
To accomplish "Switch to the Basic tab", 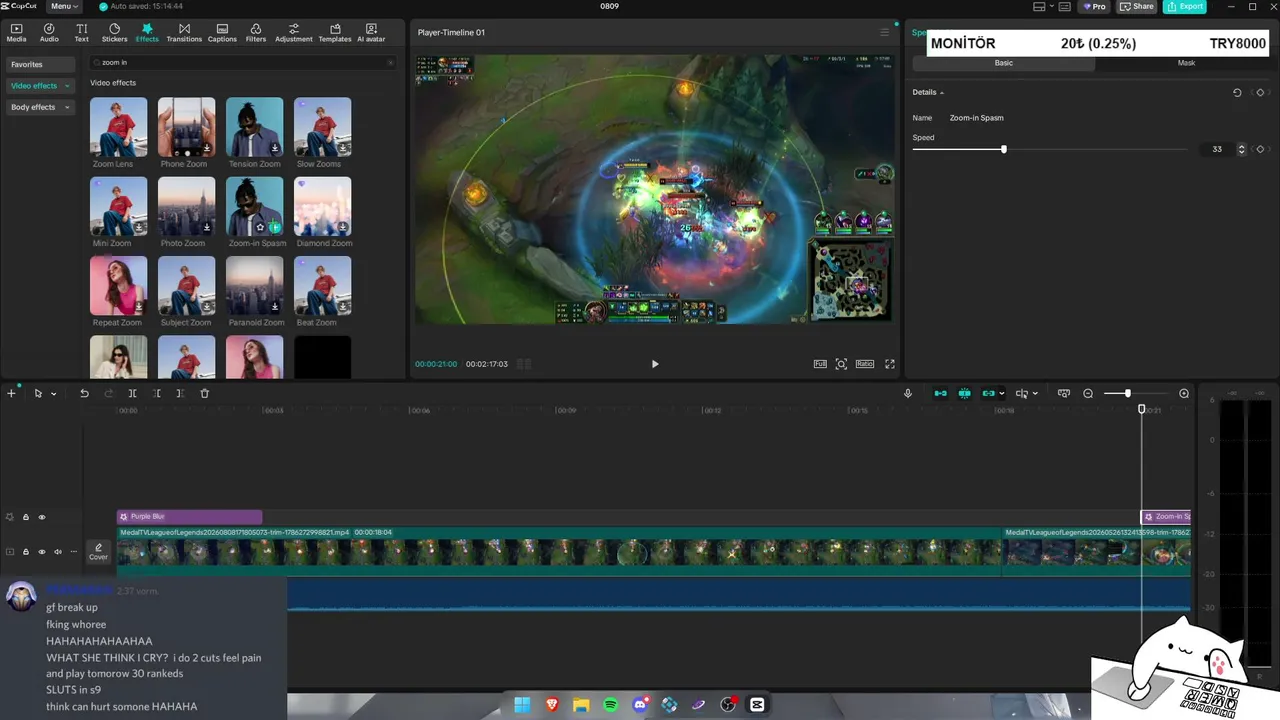I will pyautogui.click(x=1003, y=63).
